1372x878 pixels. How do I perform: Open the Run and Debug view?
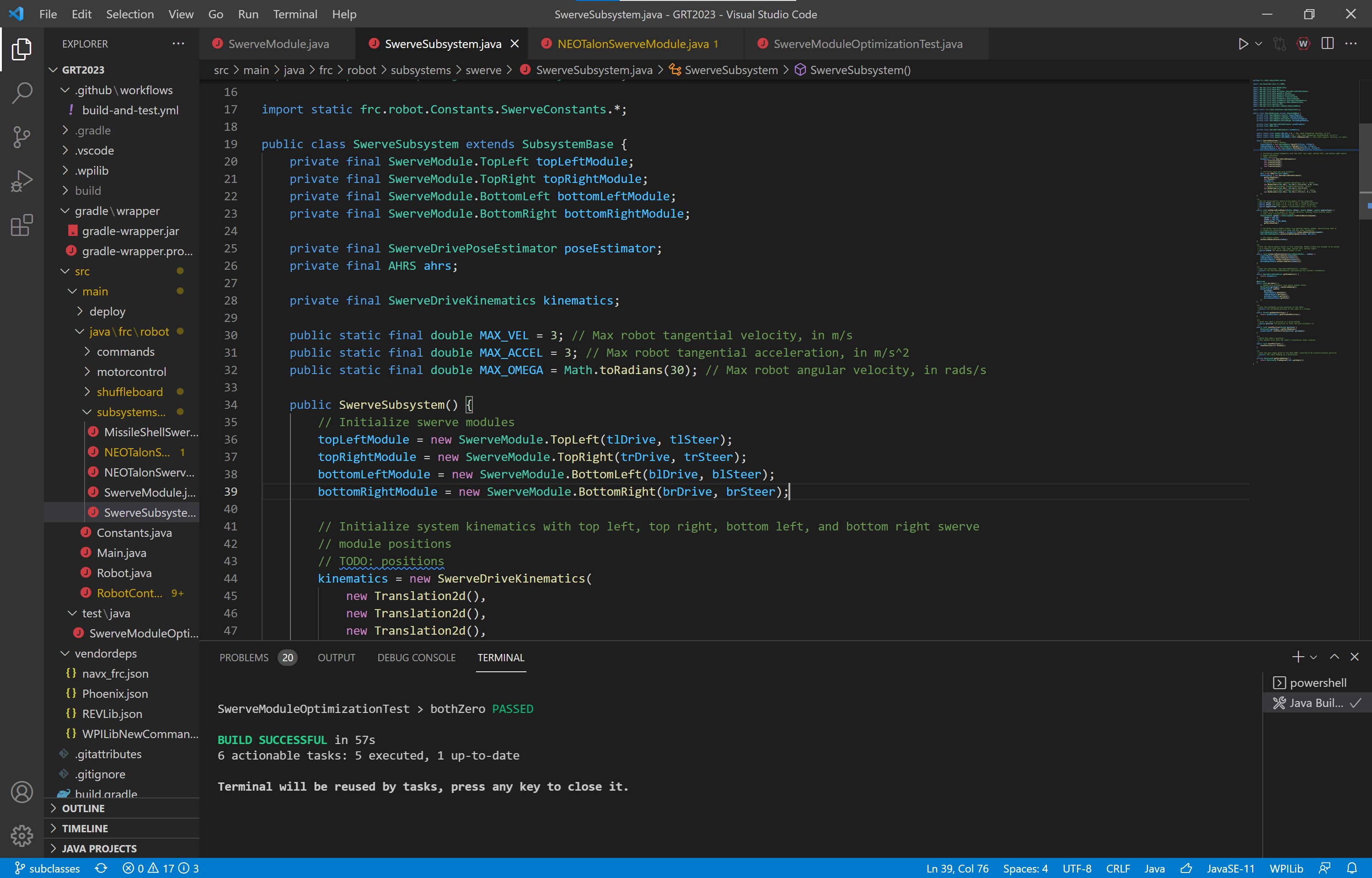click(21, 181)
